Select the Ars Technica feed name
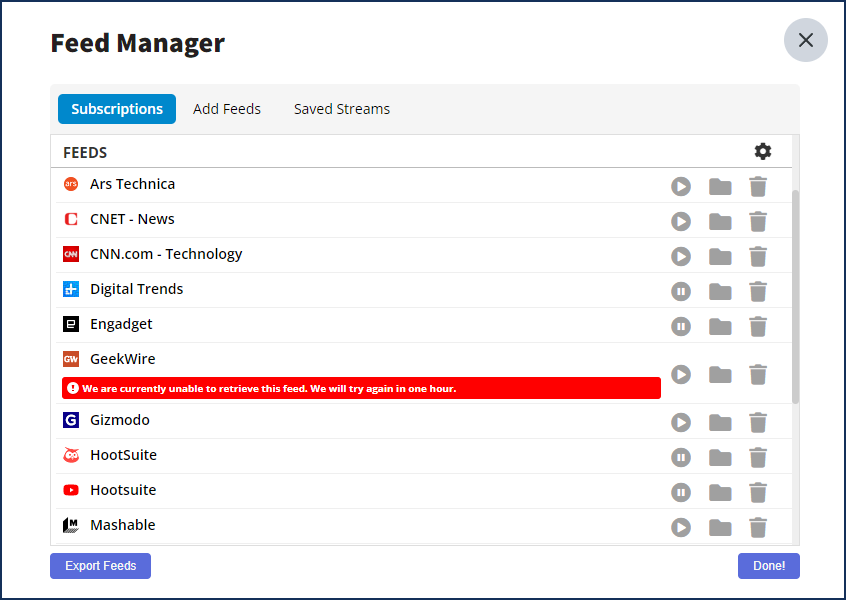This screenshot has height=600, width=846. pyautogui.click(x=133, y=184)
